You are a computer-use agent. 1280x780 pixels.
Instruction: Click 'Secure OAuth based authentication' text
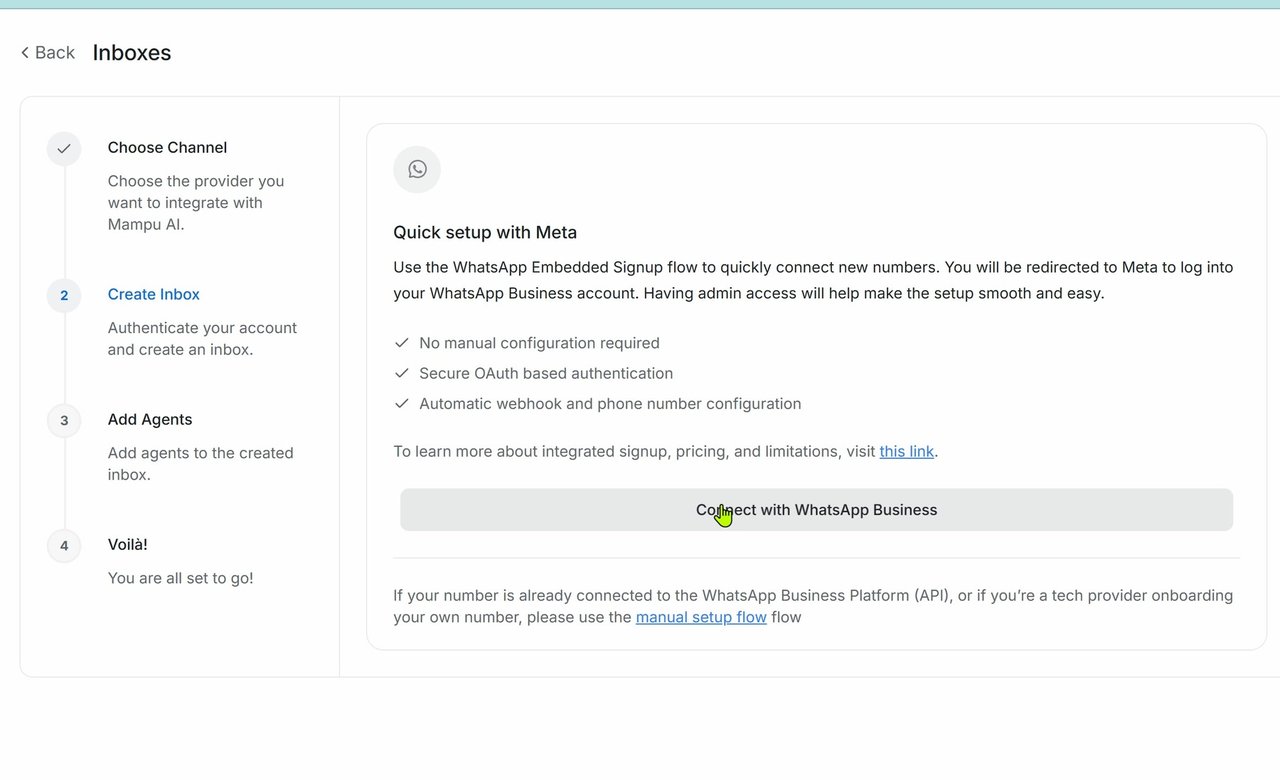point(546,373)
